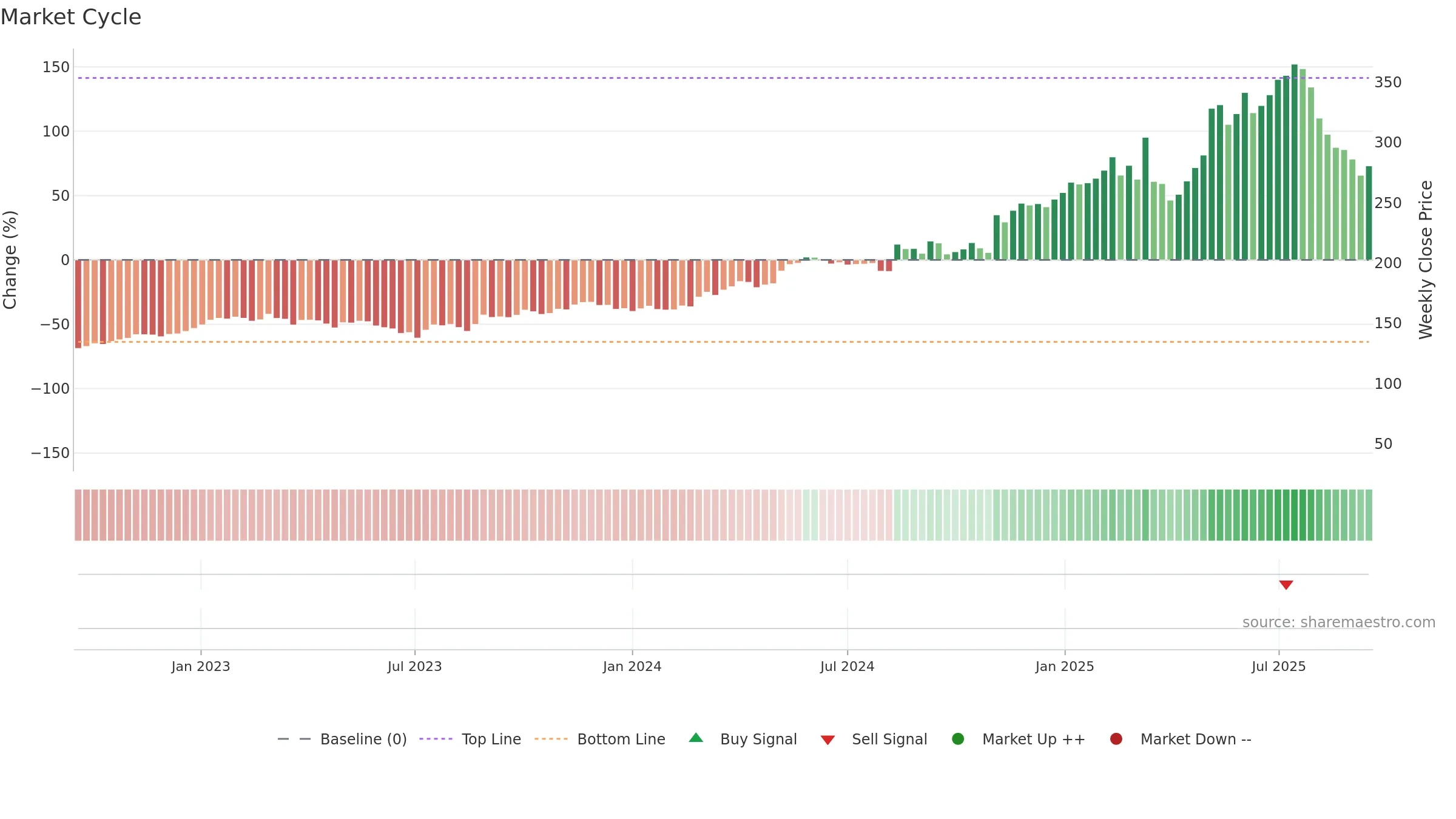Click the darkest green heat strip cell

point(1295,515)
